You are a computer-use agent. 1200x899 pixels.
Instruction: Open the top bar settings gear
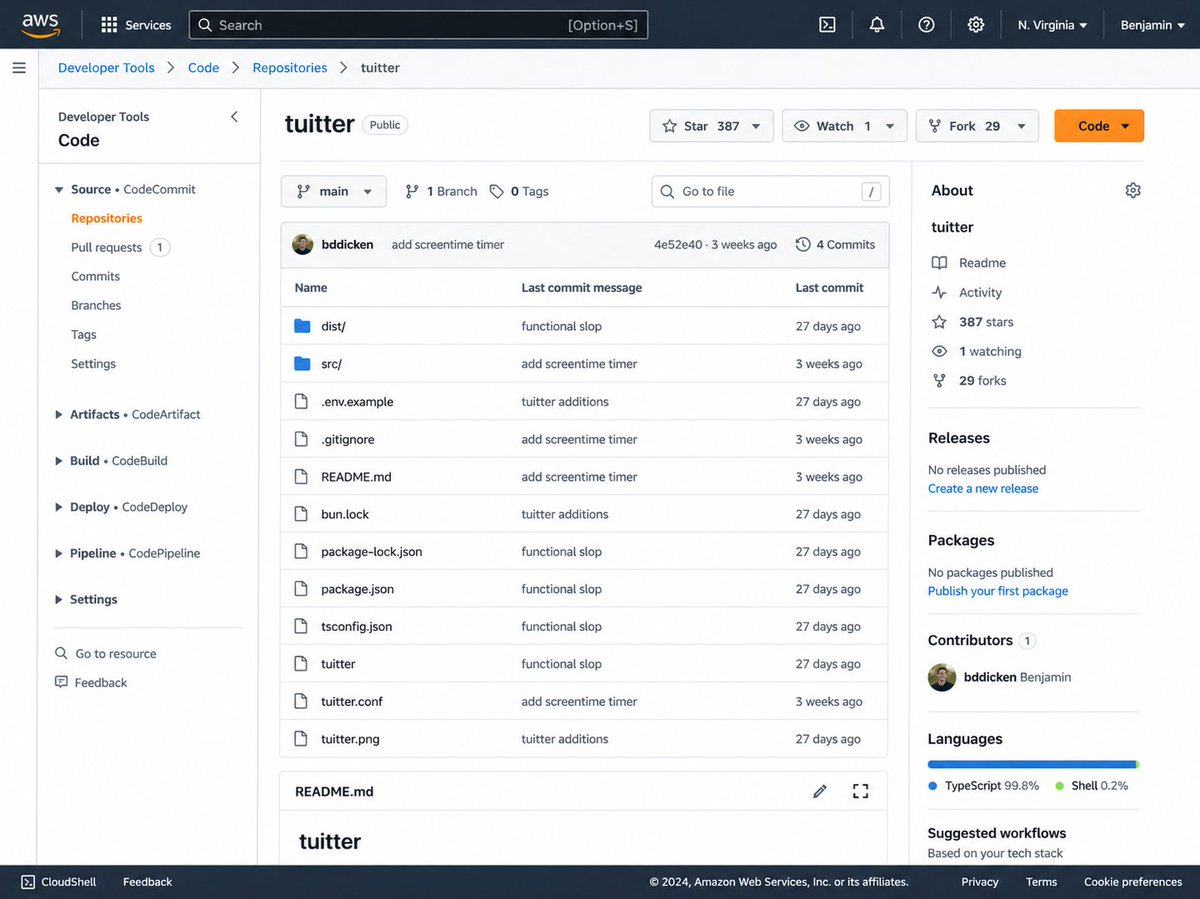(976, 25)
